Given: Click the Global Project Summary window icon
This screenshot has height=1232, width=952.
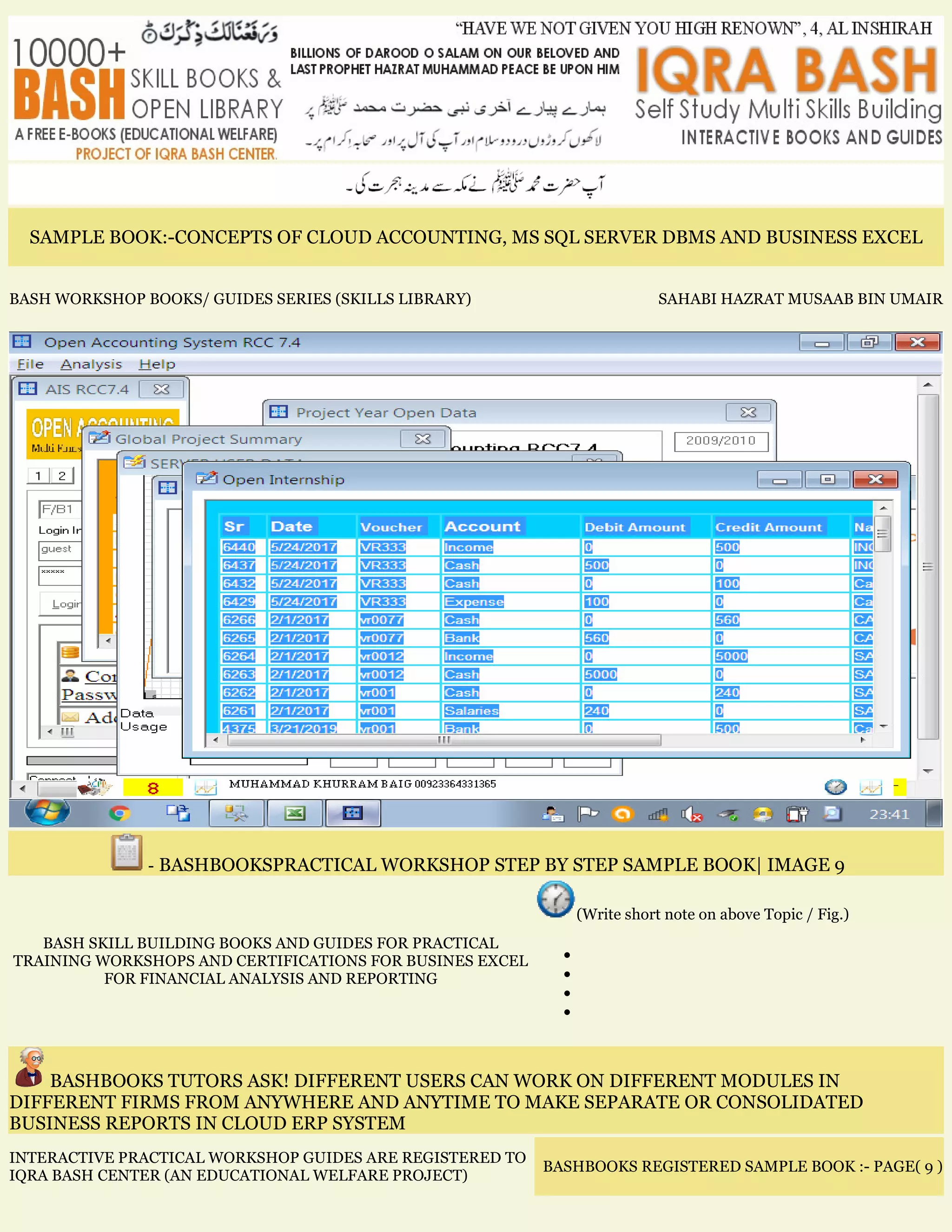Looking at the screenshot, I should tap(99, 438).
